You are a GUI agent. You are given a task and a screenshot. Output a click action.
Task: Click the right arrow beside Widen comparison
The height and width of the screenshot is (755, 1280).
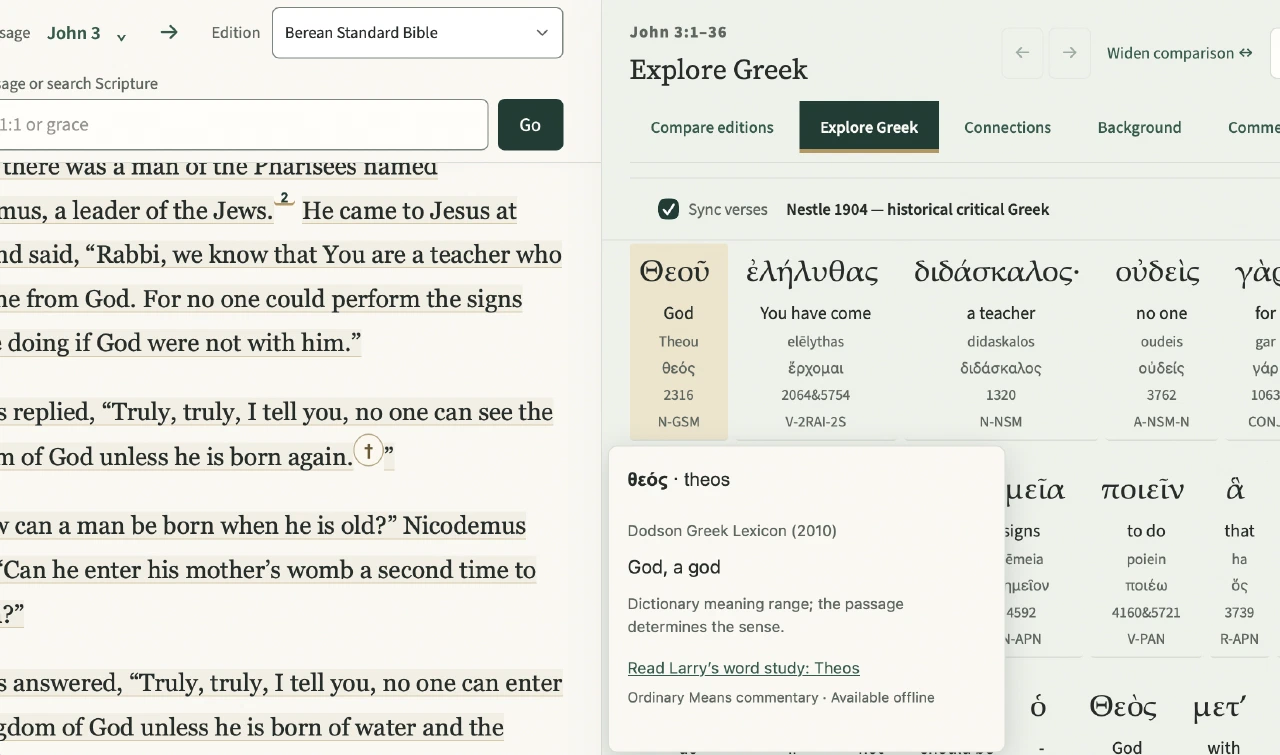[x=1070, y=53]
